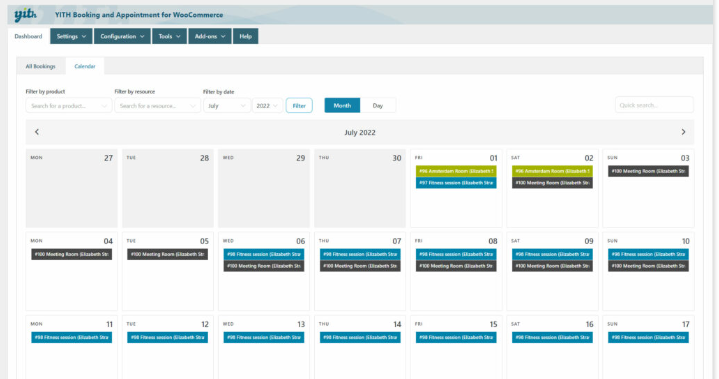The width and height of the screenshot is (719, 379).
Task: Open the Filter by product dropdown
Action: click(69, 106)
